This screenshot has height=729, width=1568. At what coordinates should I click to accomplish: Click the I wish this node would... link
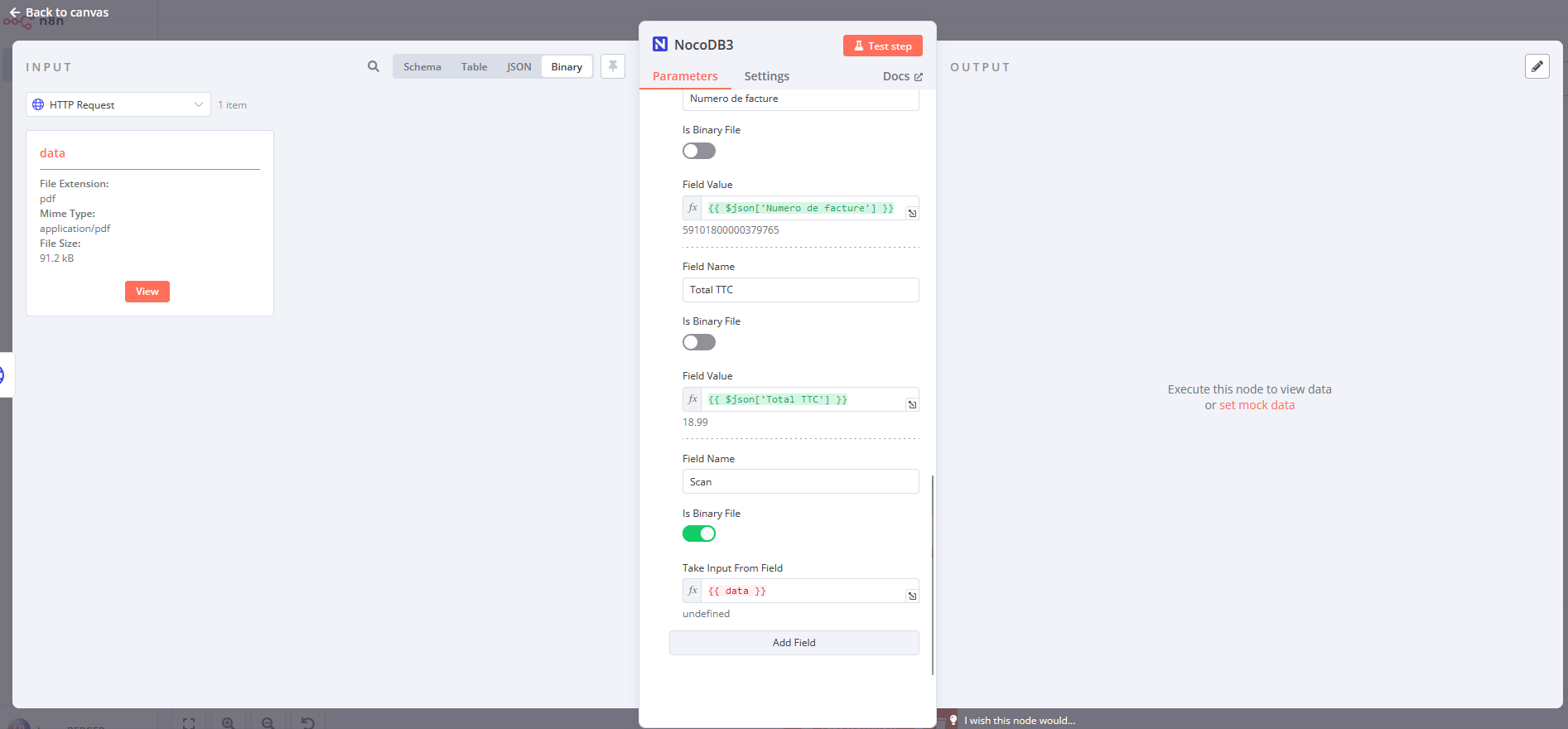click(1020, 721)
